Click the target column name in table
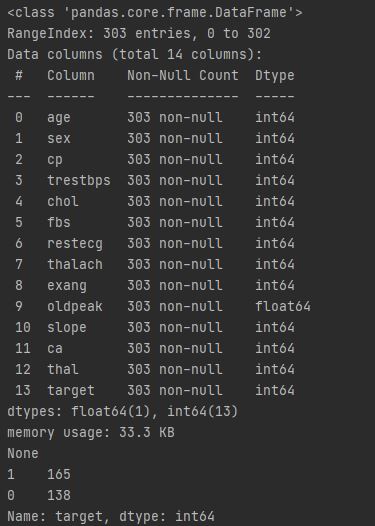 tap(71, 391)
